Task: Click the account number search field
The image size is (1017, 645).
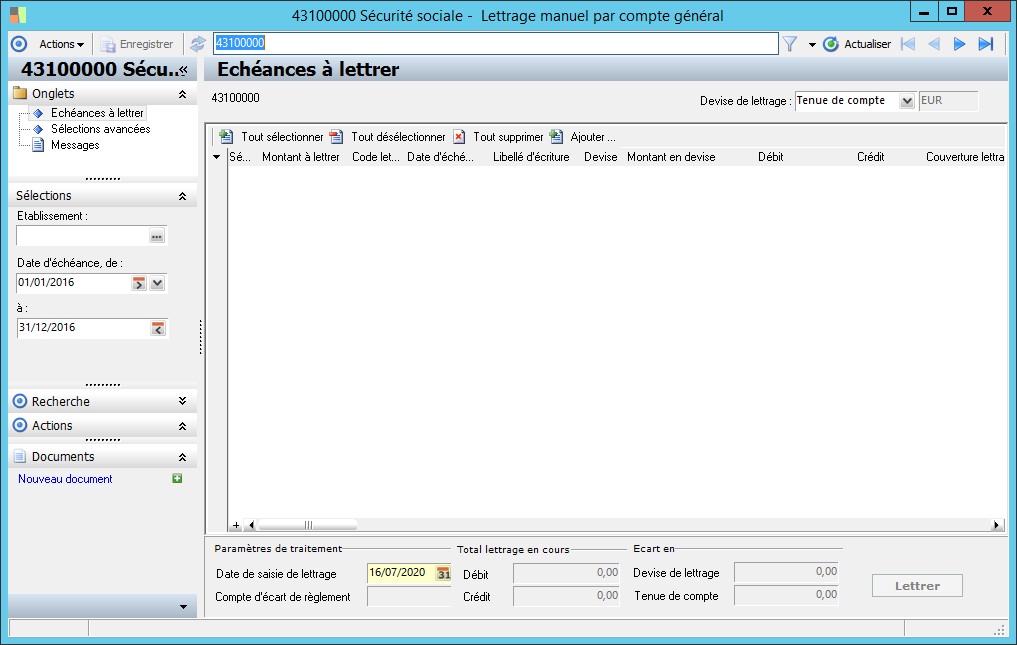Action: pyautogui.click(x=496, y=43)
